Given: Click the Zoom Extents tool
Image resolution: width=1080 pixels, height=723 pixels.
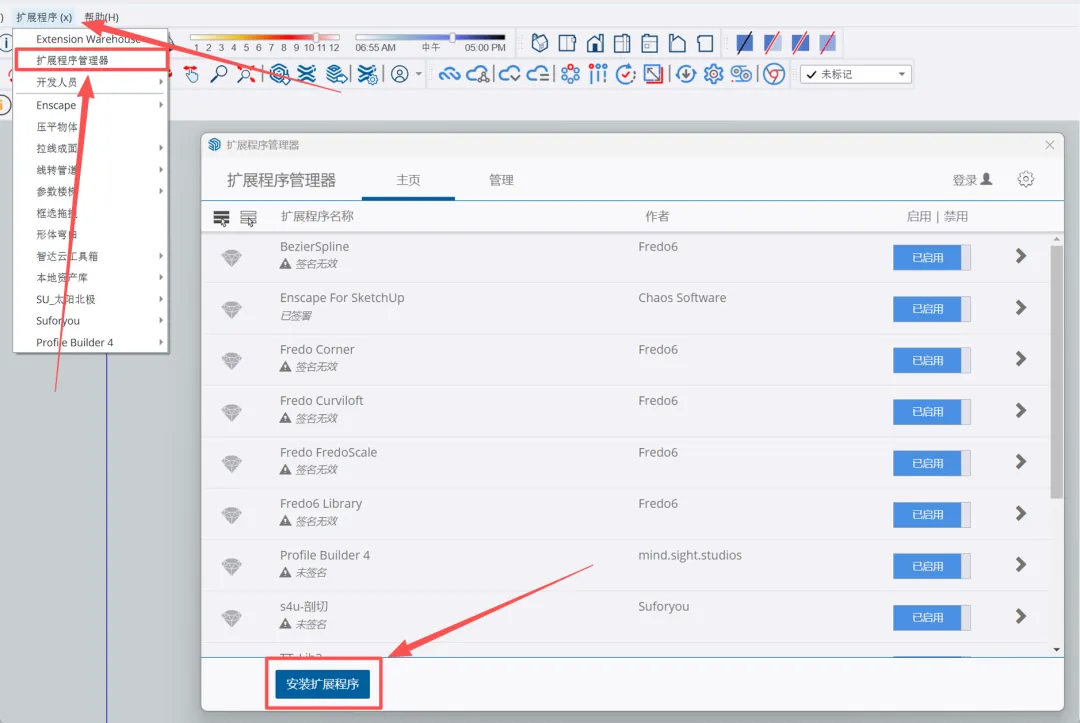Looking at the screenshot, I should pyautogui.click(x=246, y=74).
